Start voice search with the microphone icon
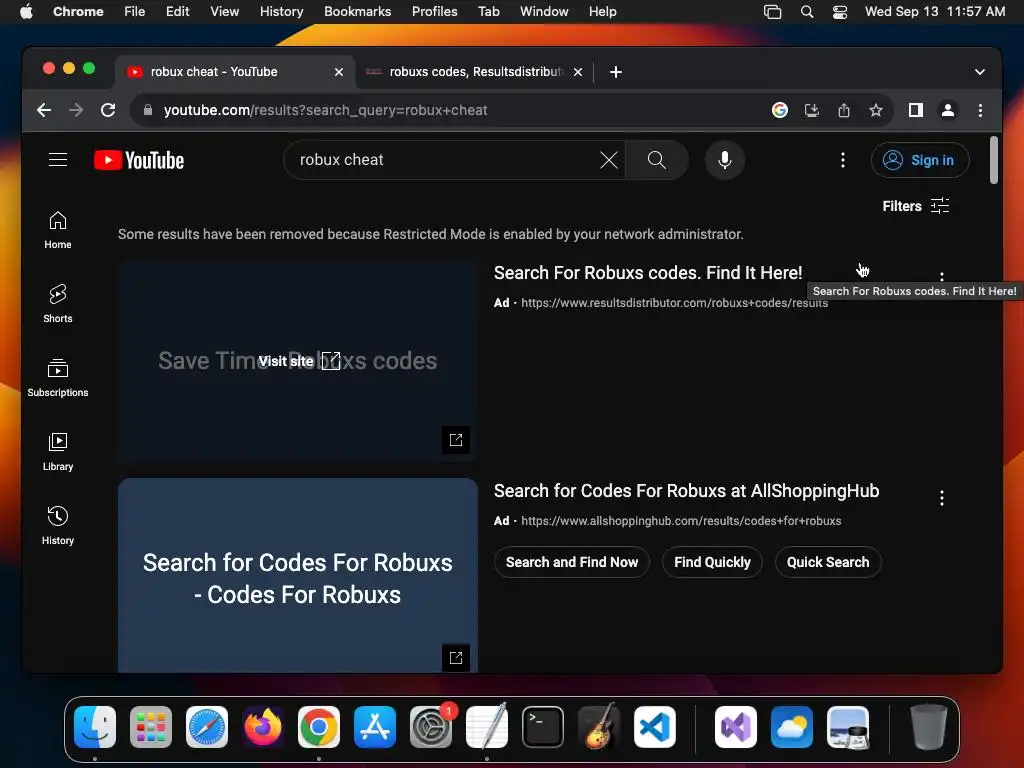The width and height of the screenshot is (1024, 768). (724, 160)
